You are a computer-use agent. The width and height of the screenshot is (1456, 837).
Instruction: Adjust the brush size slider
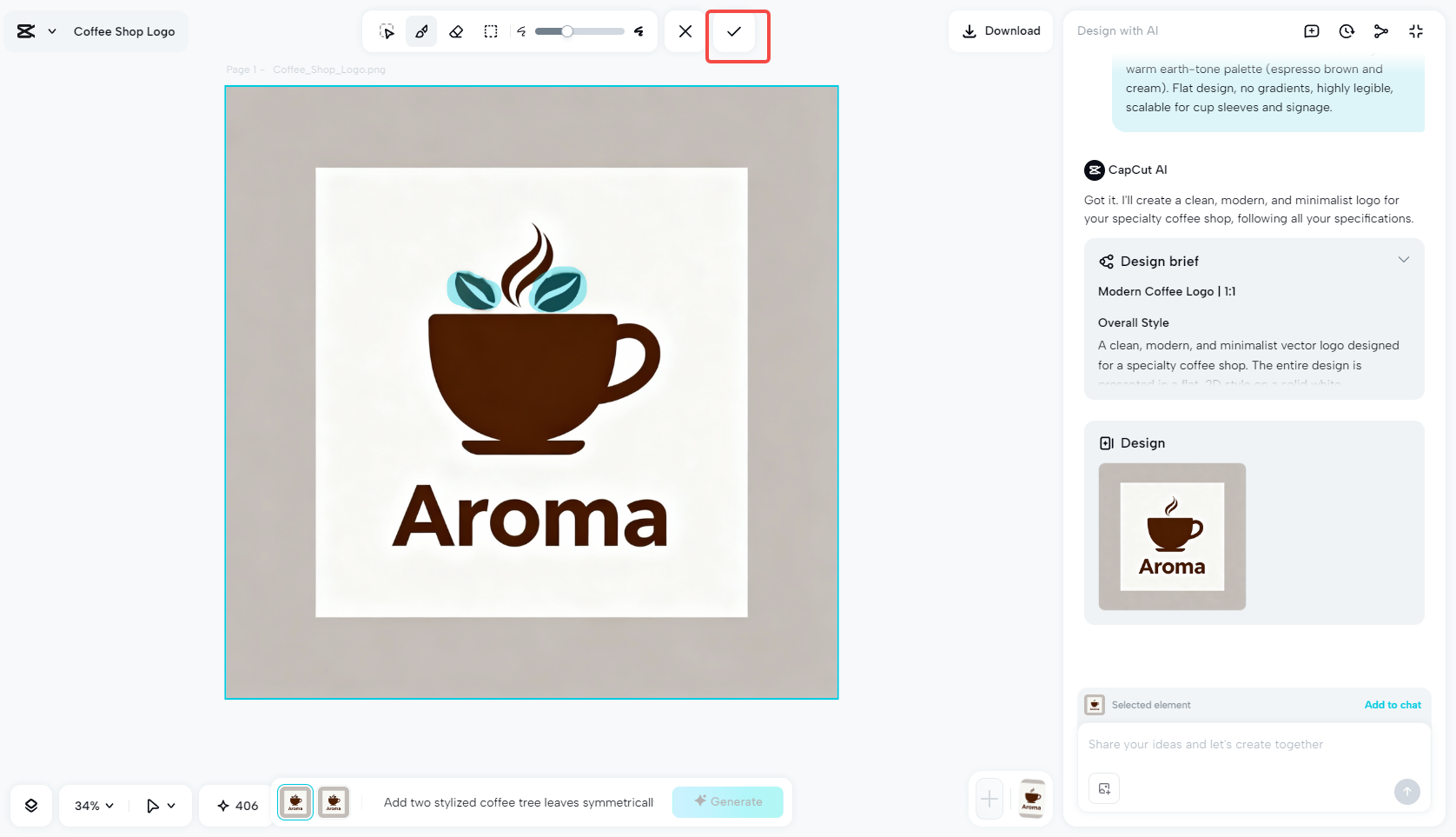pos(579,31)
